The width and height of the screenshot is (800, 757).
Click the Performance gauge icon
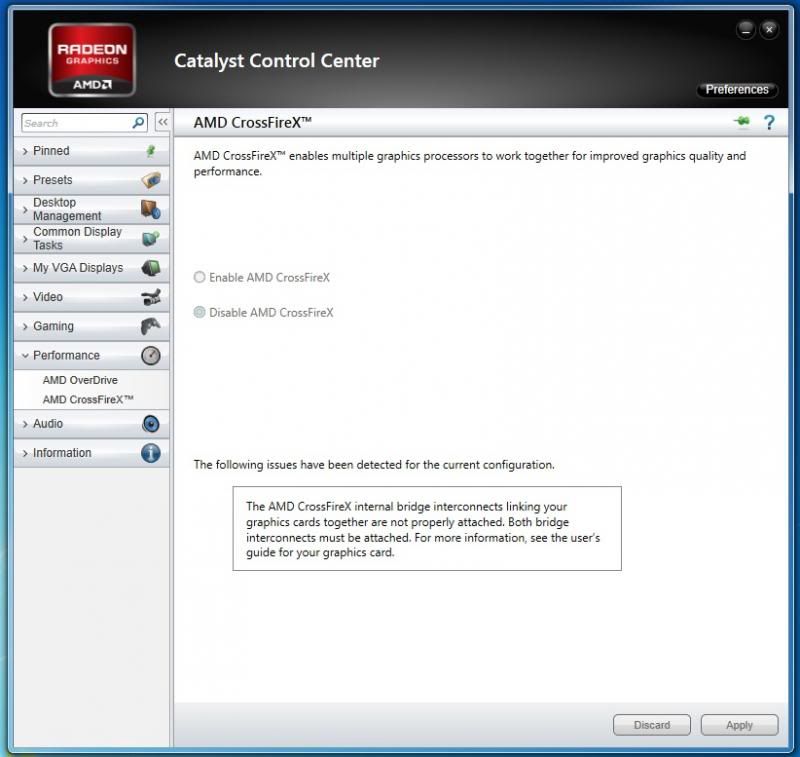pos(151,356)
